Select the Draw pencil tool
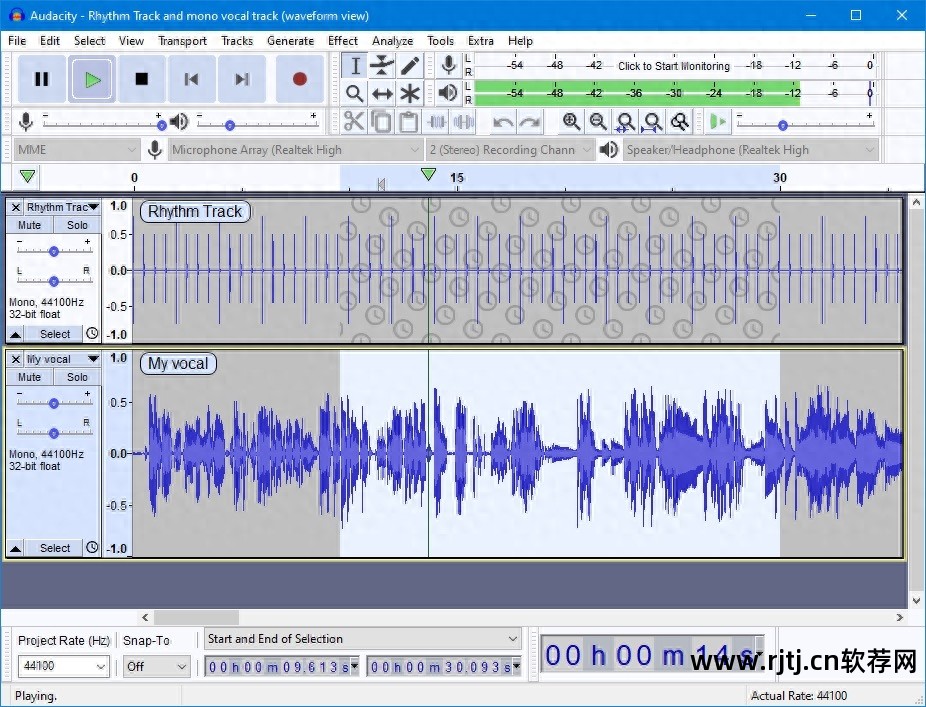This screenshot has width=926, height=707. coord(410,66)
